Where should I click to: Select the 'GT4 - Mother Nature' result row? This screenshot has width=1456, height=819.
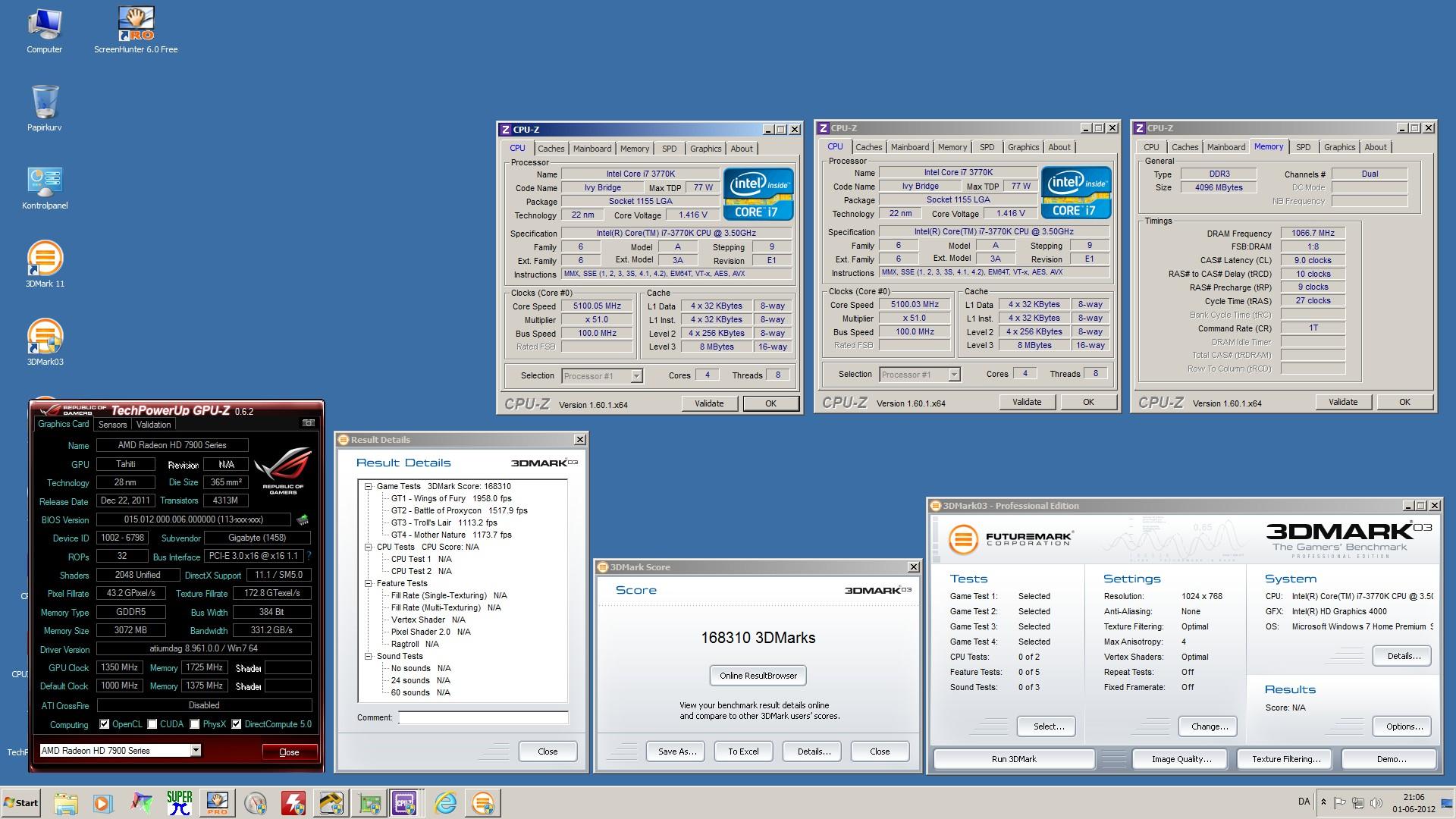click(x=450, y=535)
